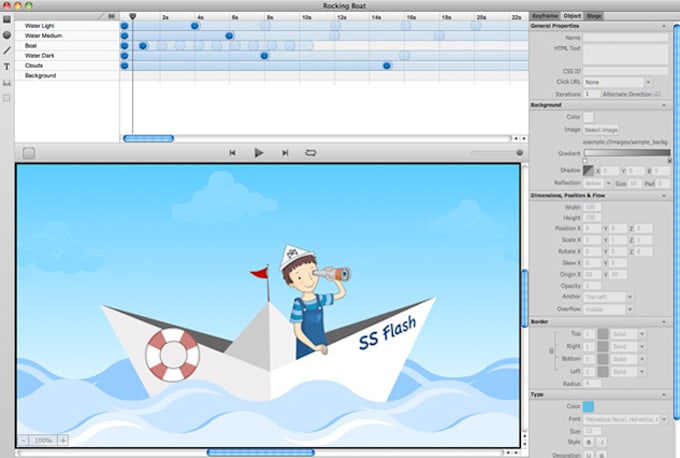Click the Underline decoration button
This screenshot has height=458, width=680.
(x=588, y=455)
